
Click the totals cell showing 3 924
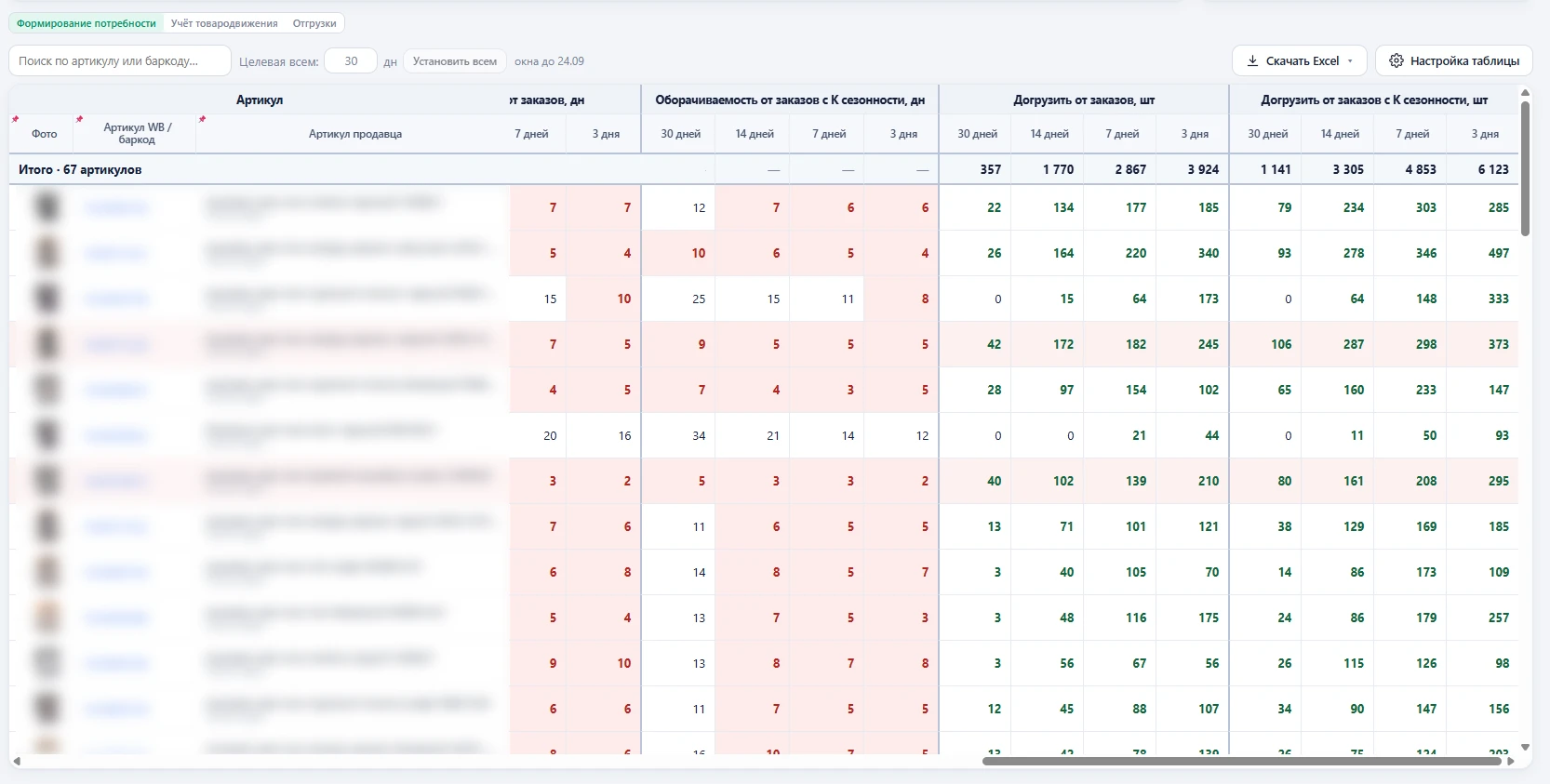pos(1193,169)
